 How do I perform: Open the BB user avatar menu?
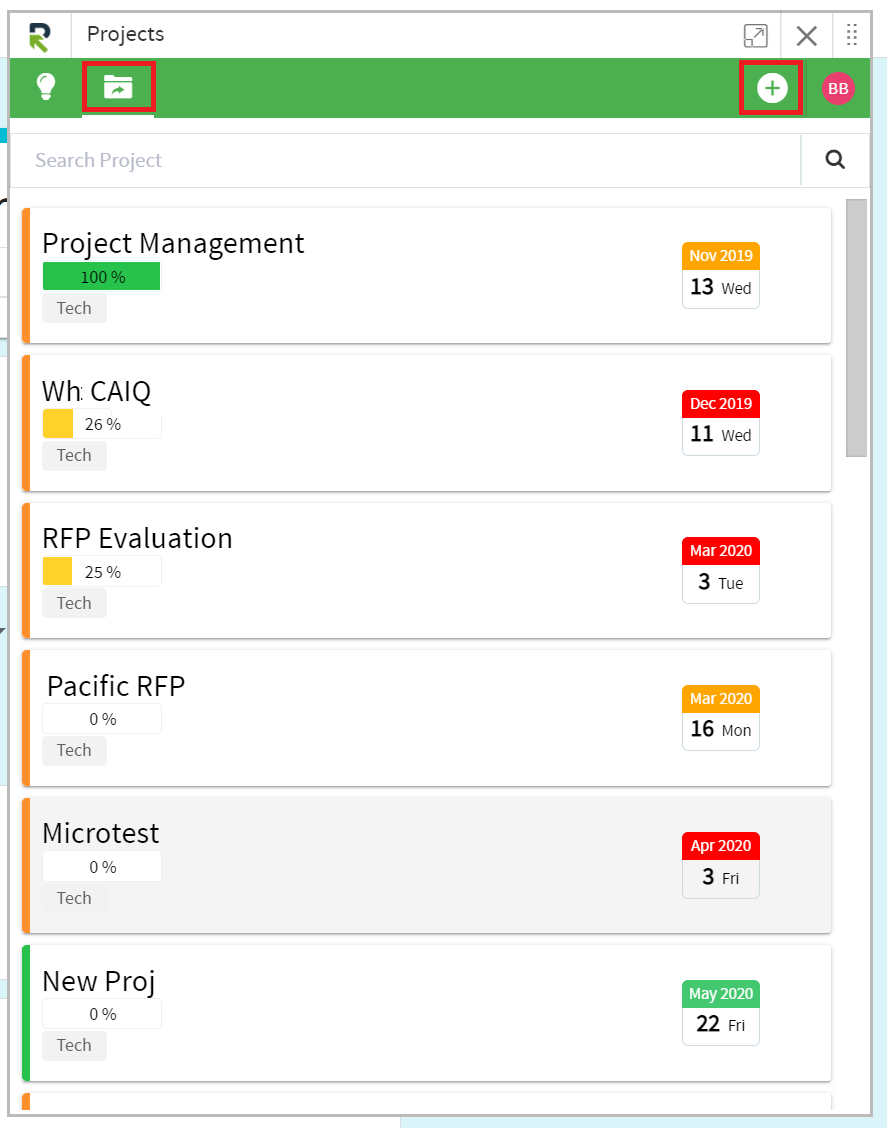click(838, 88)
